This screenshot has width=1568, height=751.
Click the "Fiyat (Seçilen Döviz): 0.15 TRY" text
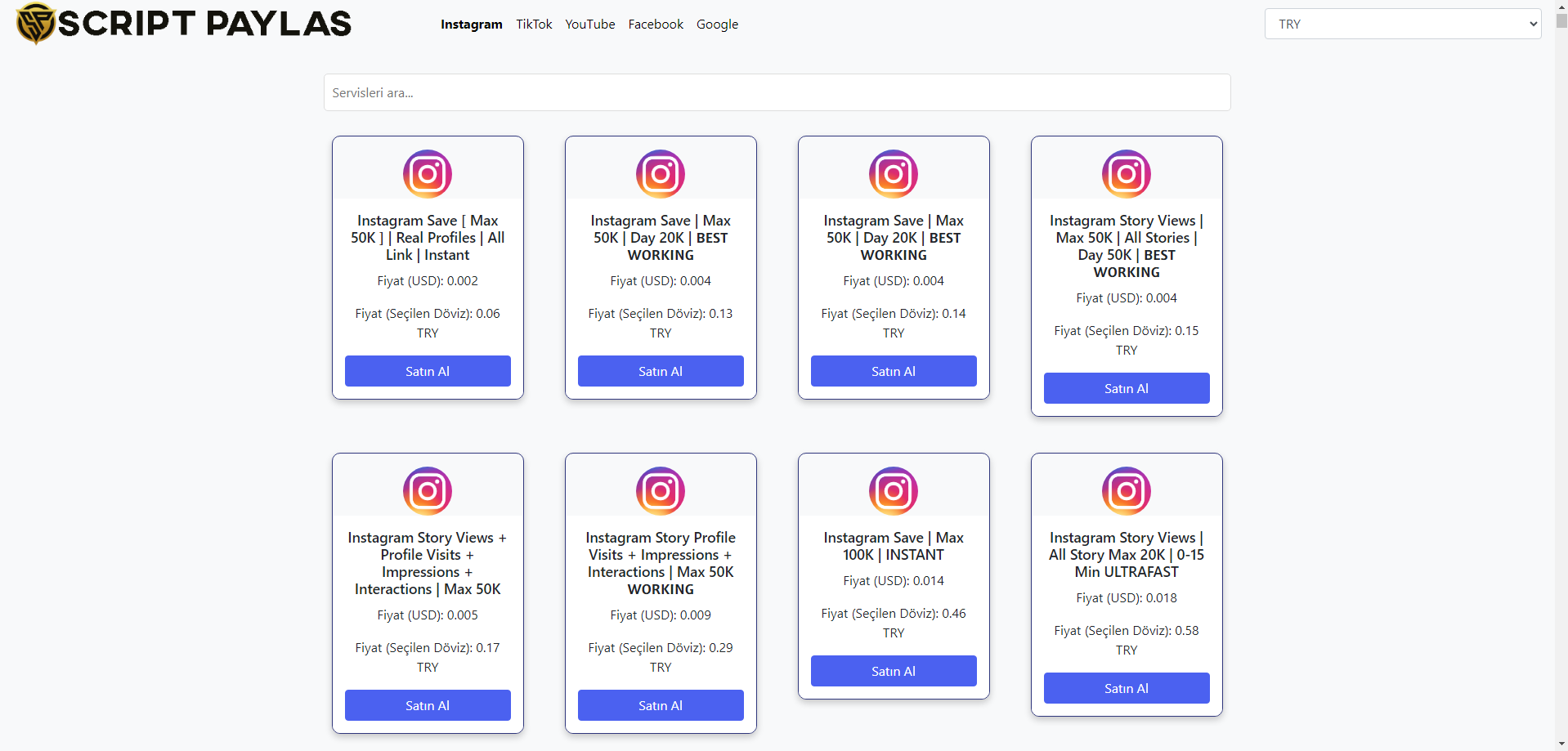(x=1127, y=341)
